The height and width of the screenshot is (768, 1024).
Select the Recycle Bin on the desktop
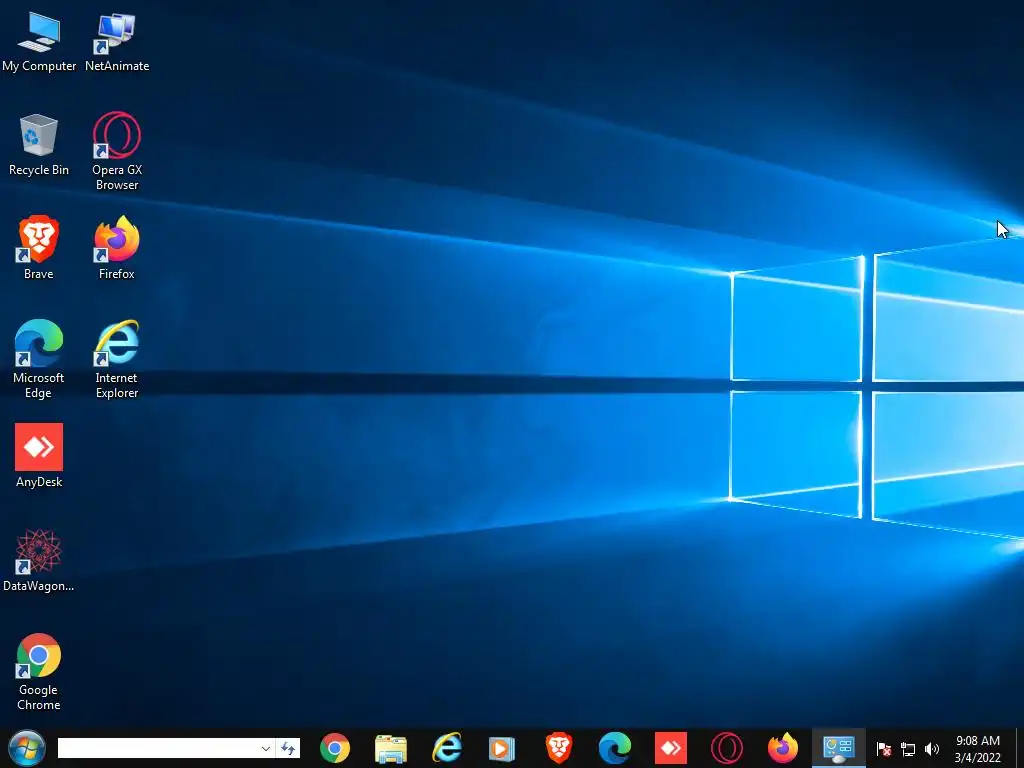coord(39,144)
